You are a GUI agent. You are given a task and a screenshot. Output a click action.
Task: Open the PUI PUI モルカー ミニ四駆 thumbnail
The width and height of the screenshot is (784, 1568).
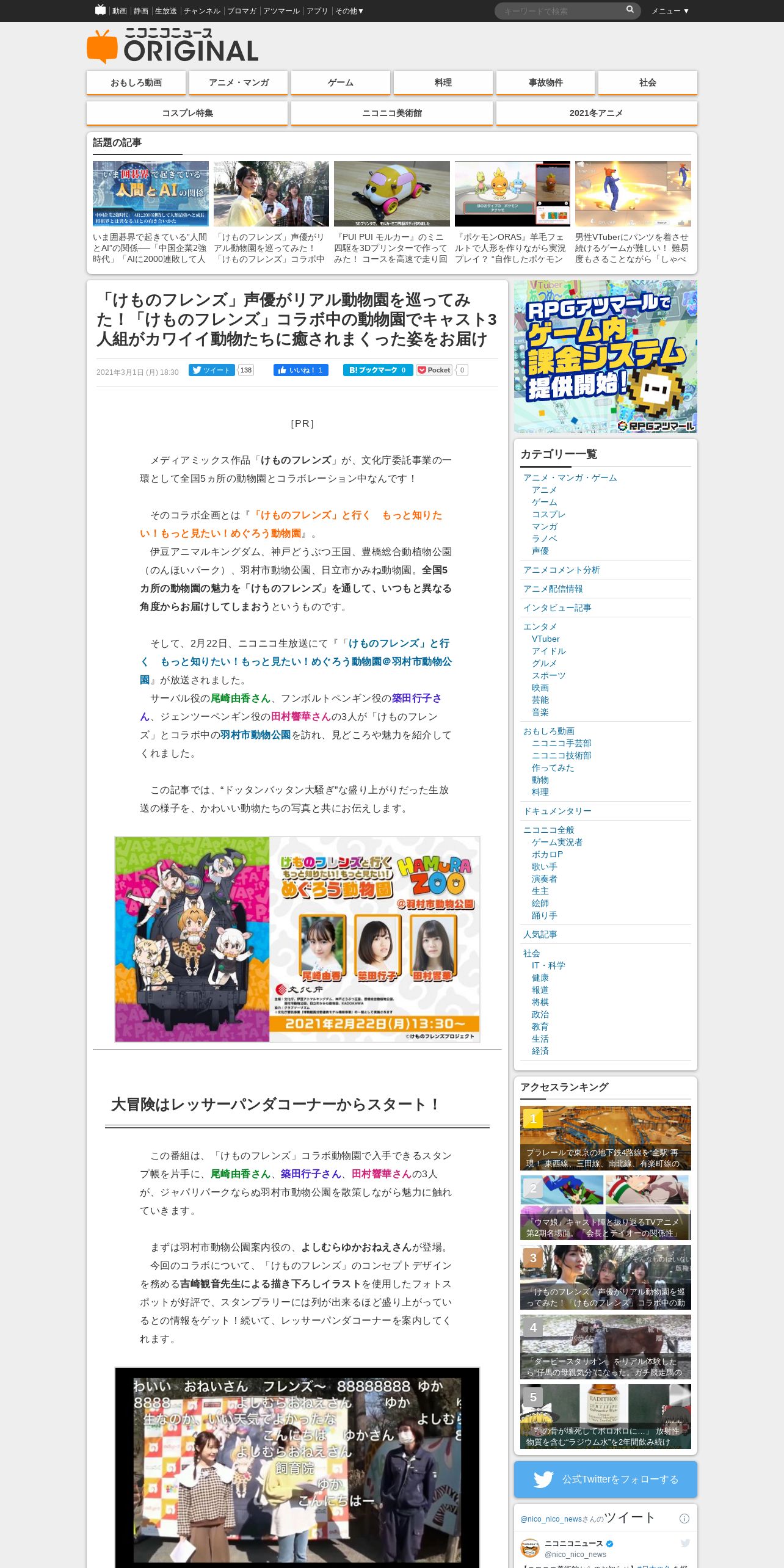click(392, 194)
